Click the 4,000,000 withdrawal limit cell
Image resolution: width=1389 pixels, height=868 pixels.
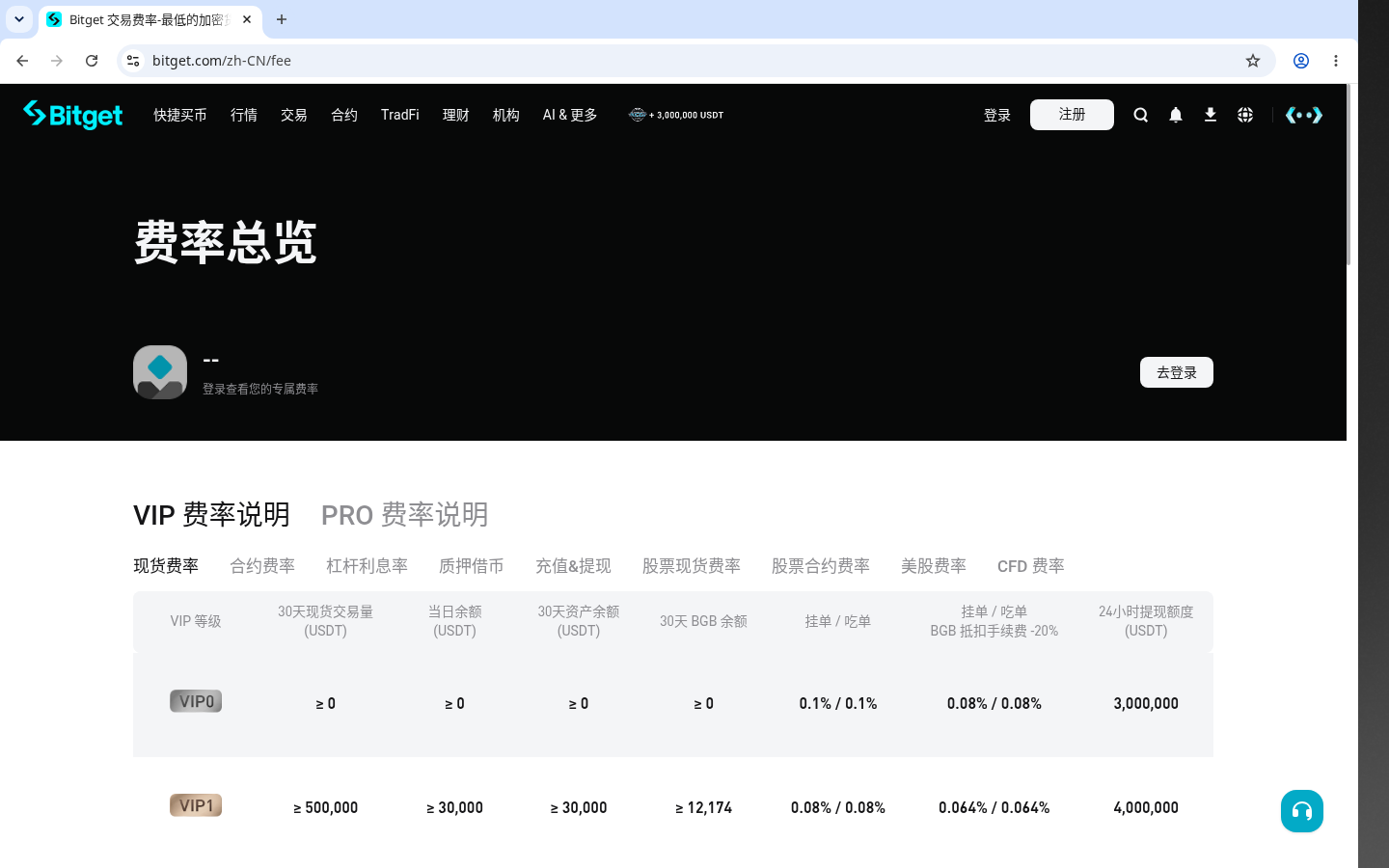1146,807
